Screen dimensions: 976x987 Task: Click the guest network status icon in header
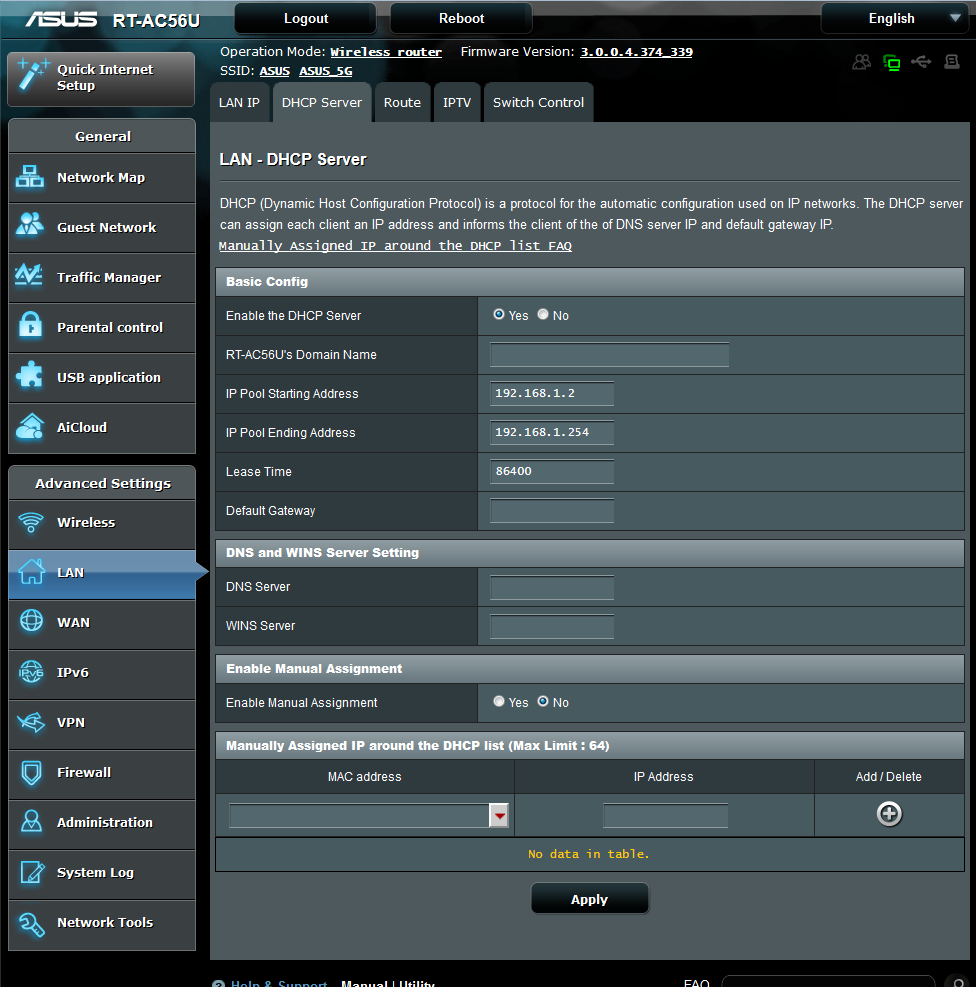pos(861,62)
